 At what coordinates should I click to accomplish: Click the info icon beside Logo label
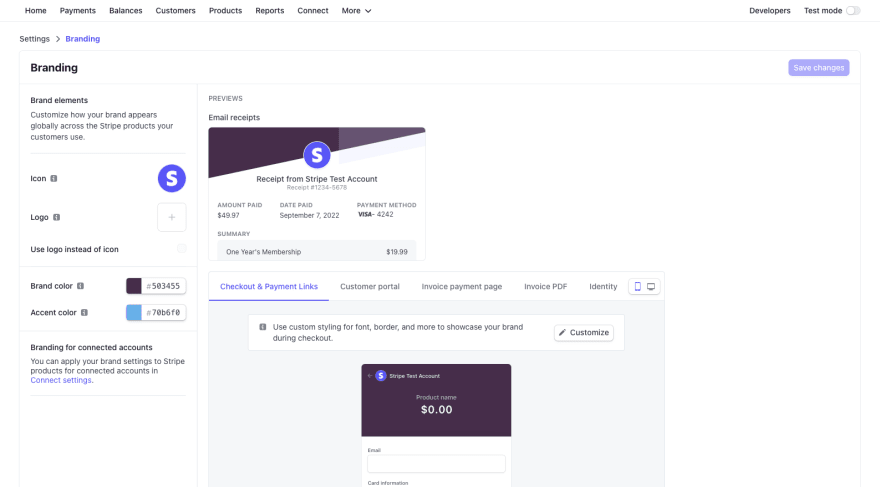point(57,217)
